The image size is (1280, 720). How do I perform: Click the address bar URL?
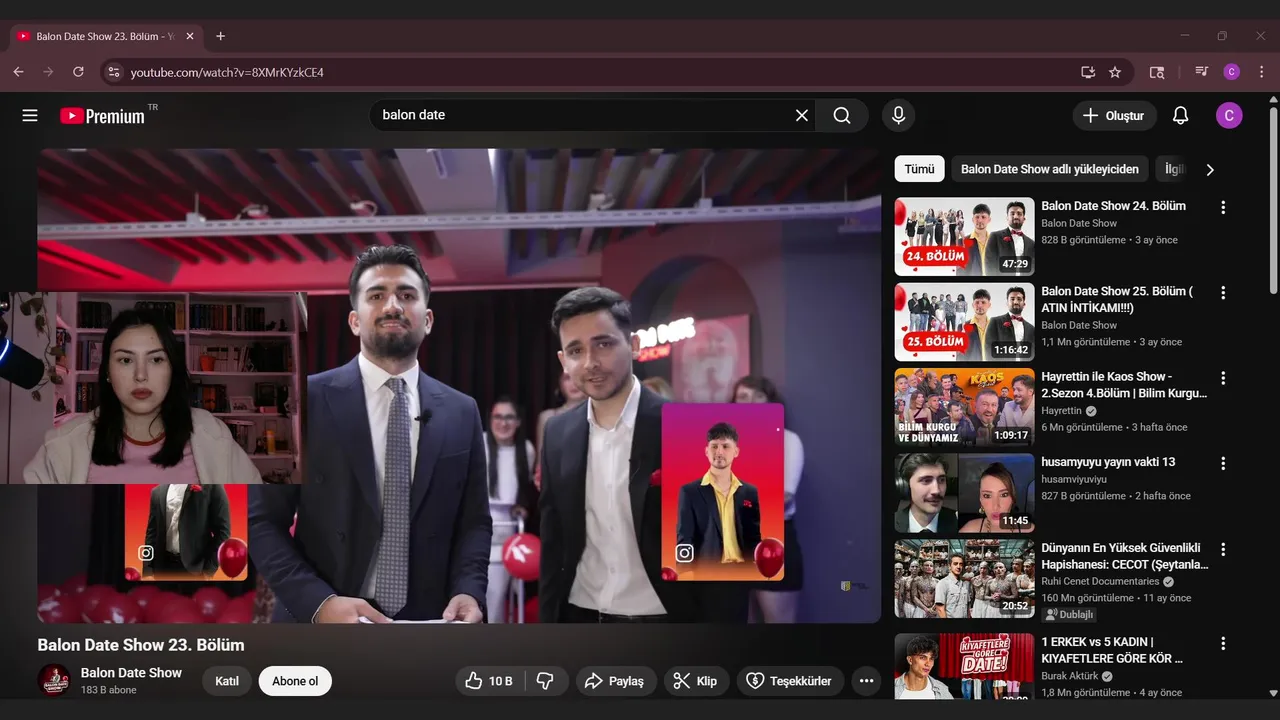coord(227,72)
